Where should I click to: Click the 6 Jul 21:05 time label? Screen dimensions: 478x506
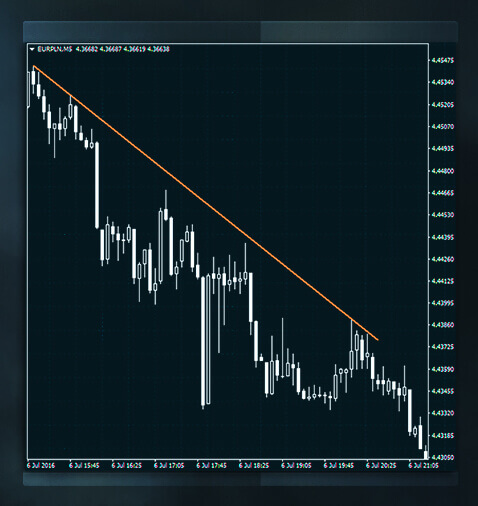pyautogui.click(x=423, y=465)
